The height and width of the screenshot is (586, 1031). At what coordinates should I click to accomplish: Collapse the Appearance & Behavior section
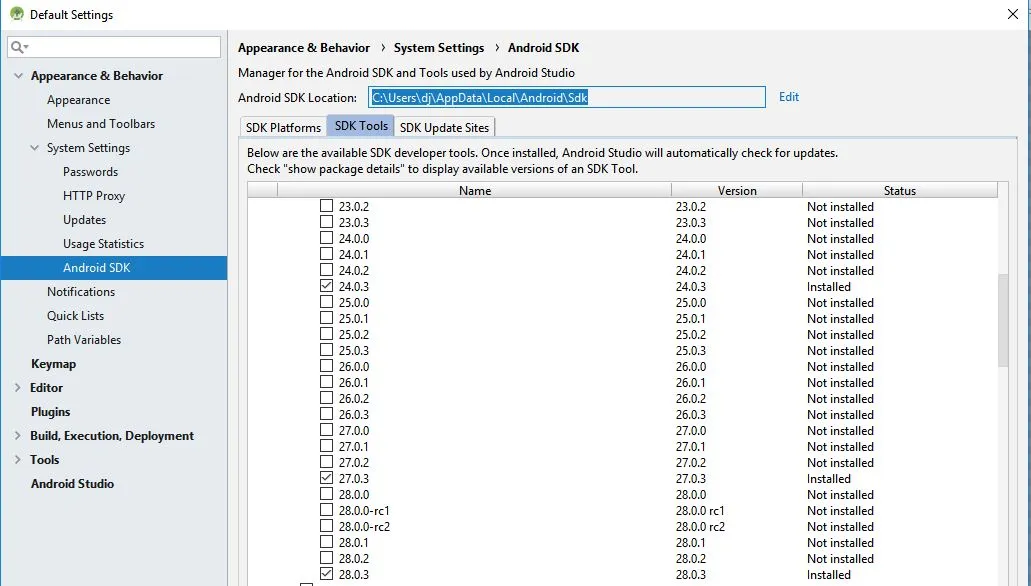pos(18,76)
